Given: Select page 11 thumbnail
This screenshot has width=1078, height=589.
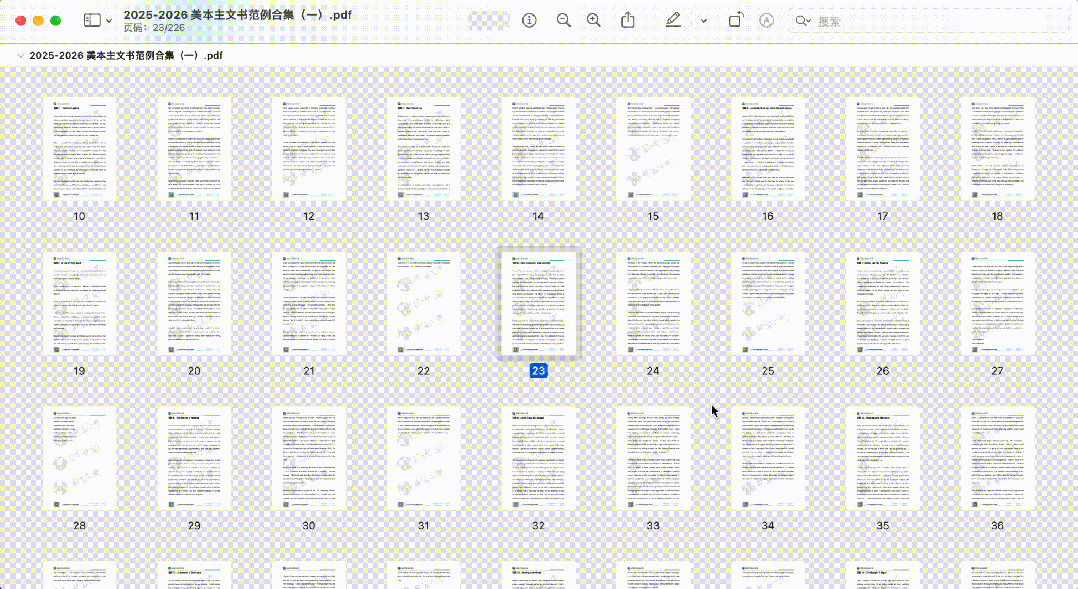Looking at the screenshot, I should (x=195, y=149).
